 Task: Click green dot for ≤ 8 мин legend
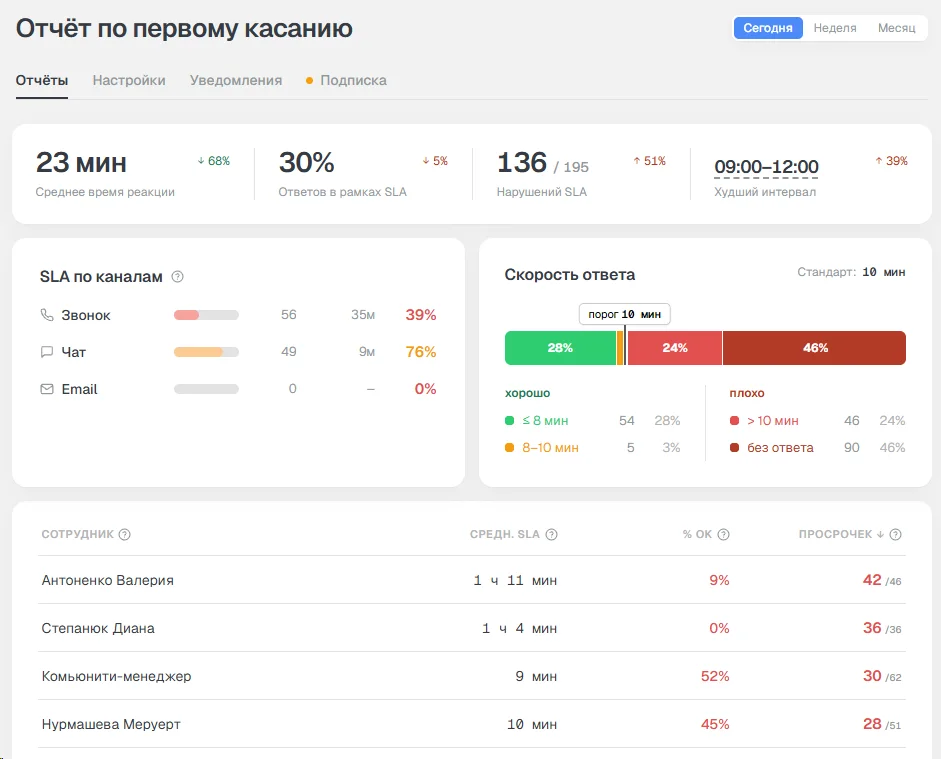510,421
